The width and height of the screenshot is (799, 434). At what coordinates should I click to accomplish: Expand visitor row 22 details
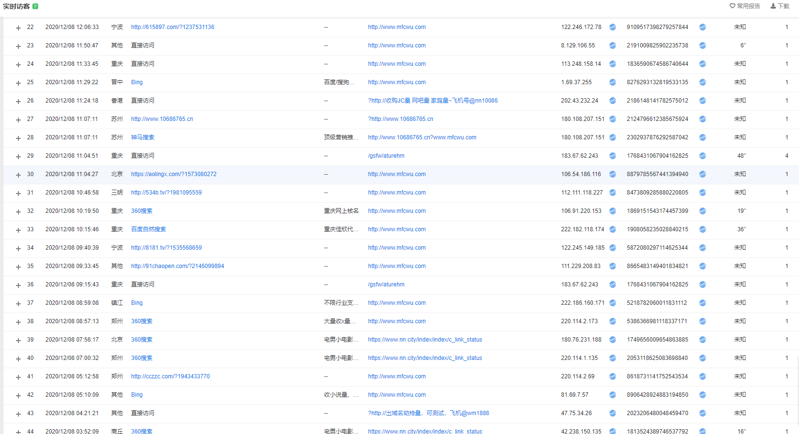(x=18, y=28)
